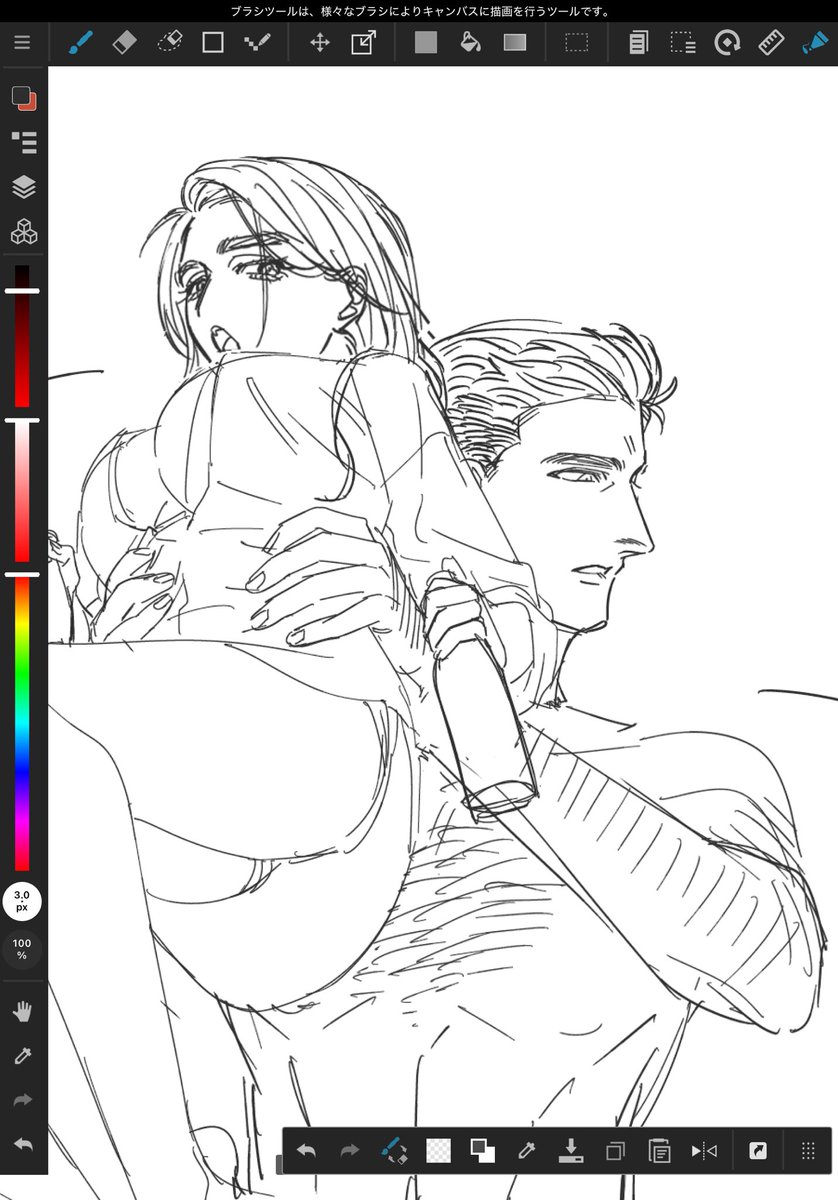
Task: Select the Eraser tool in top toolbar
Action: point(124,43)
